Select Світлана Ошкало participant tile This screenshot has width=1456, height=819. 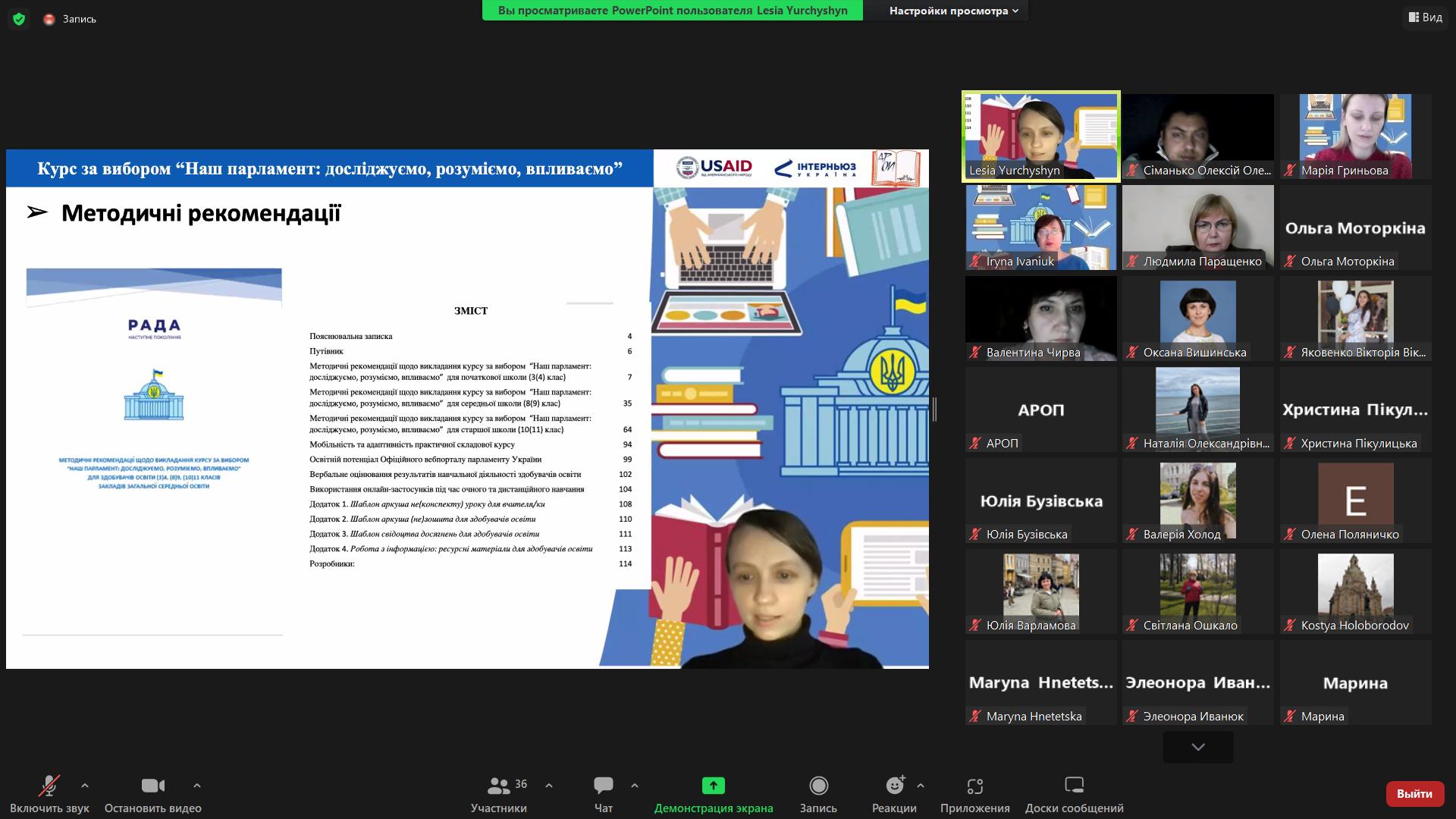point(1198,591)
